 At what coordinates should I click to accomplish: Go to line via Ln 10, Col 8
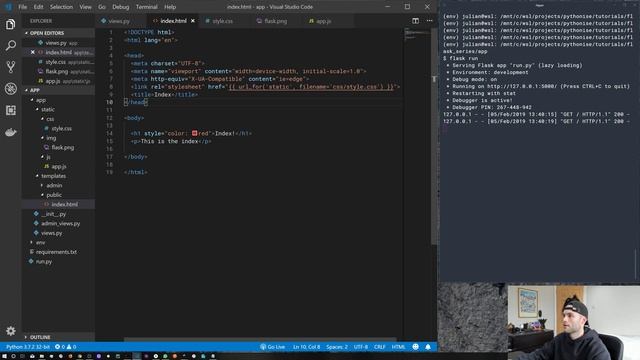307,347
